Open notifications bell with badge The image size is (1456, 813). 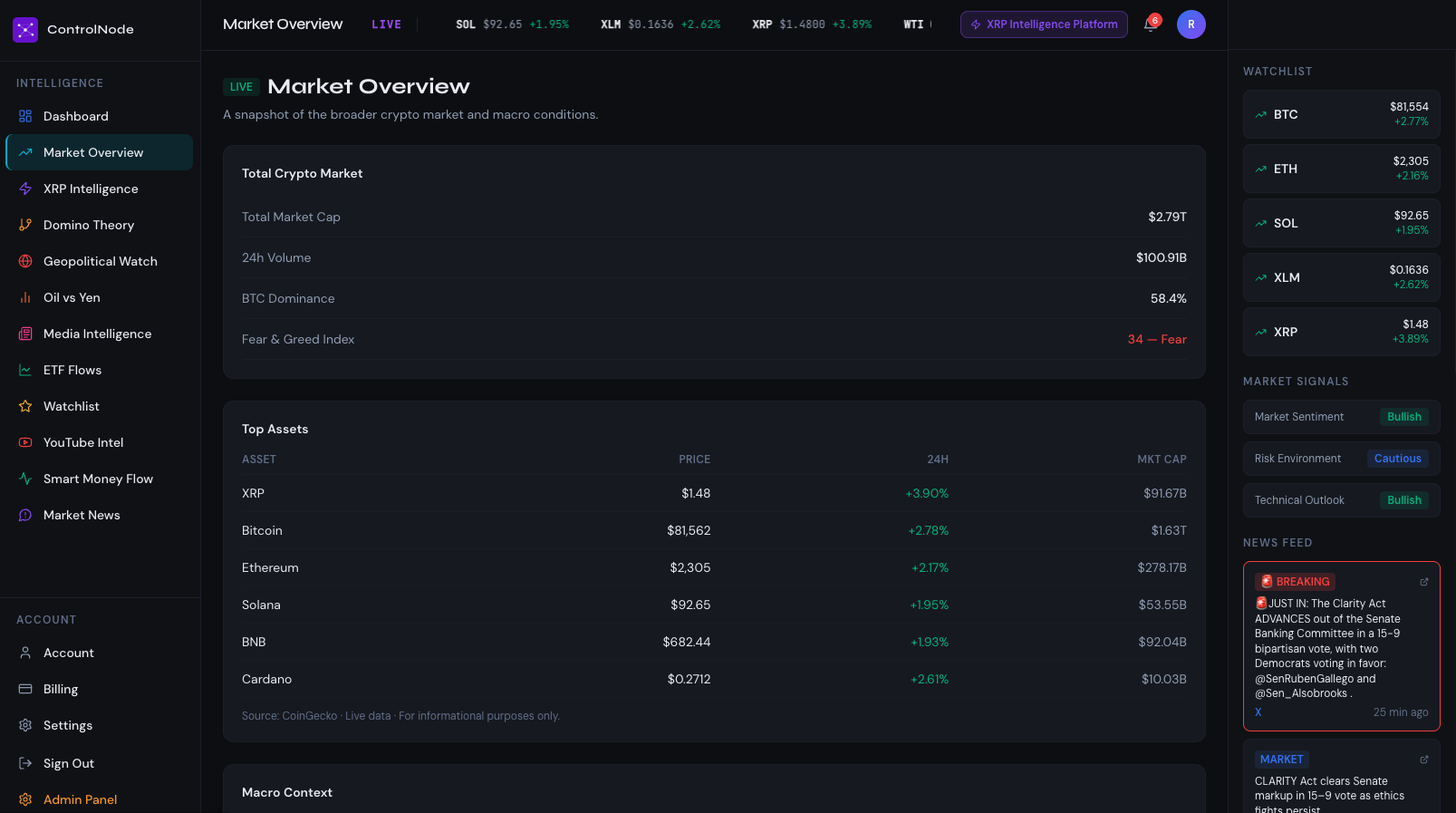coord(1151,24)
